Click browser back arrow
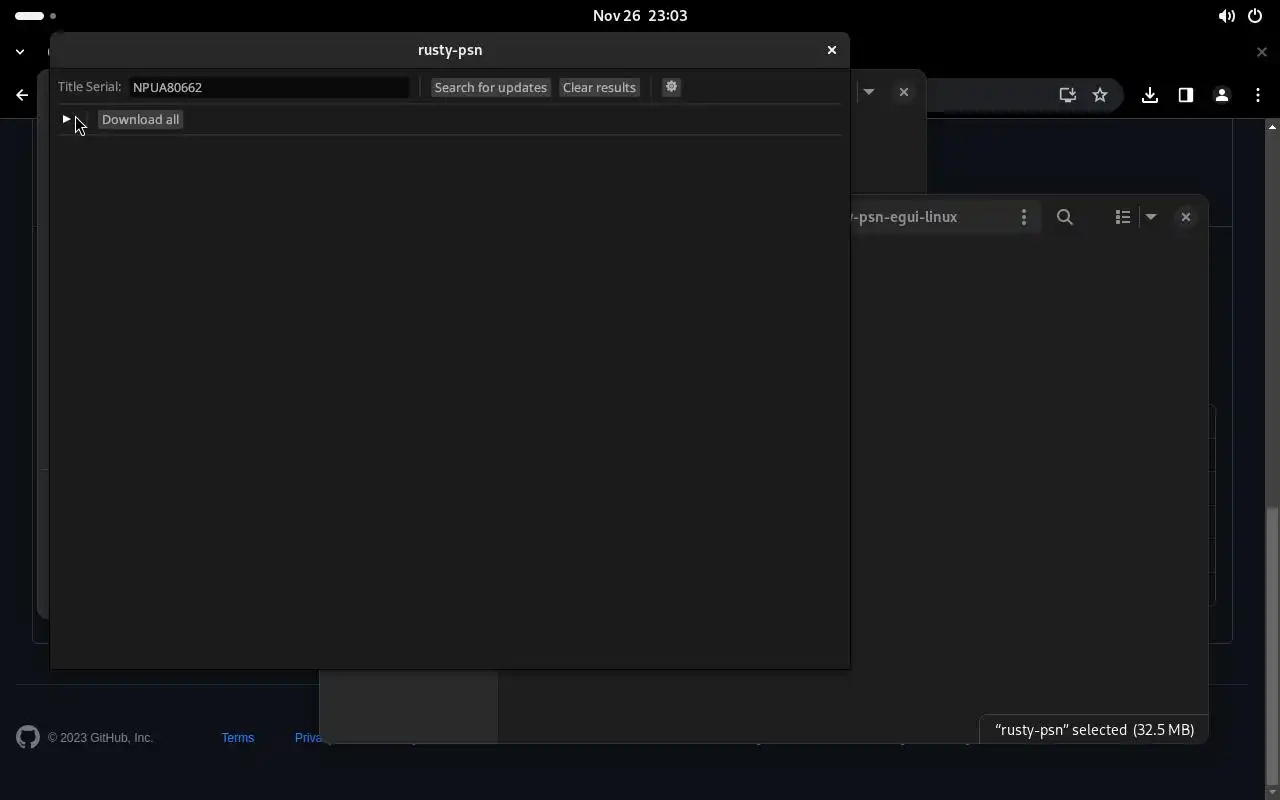1280x800 pixels. coord(22,95)
